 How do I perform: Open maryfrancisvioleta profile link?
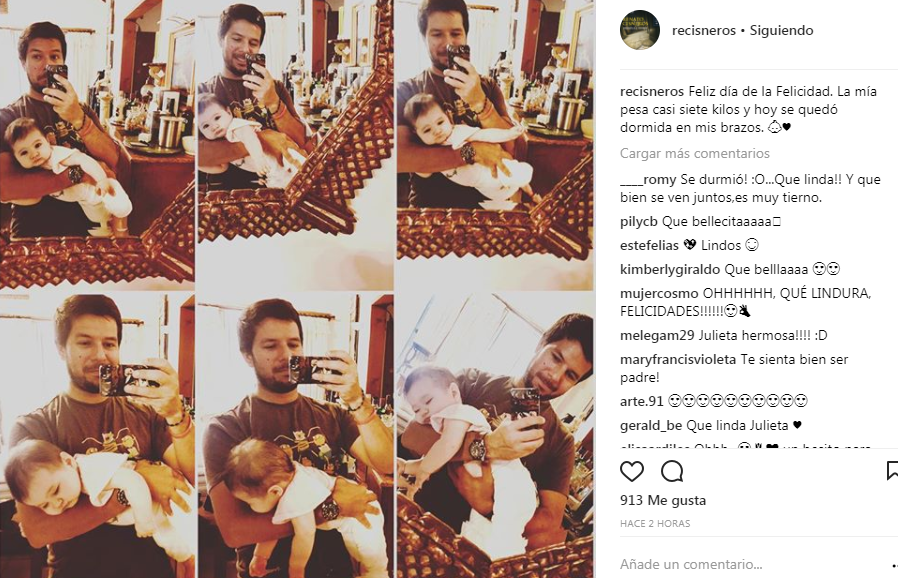pos(678,360)
